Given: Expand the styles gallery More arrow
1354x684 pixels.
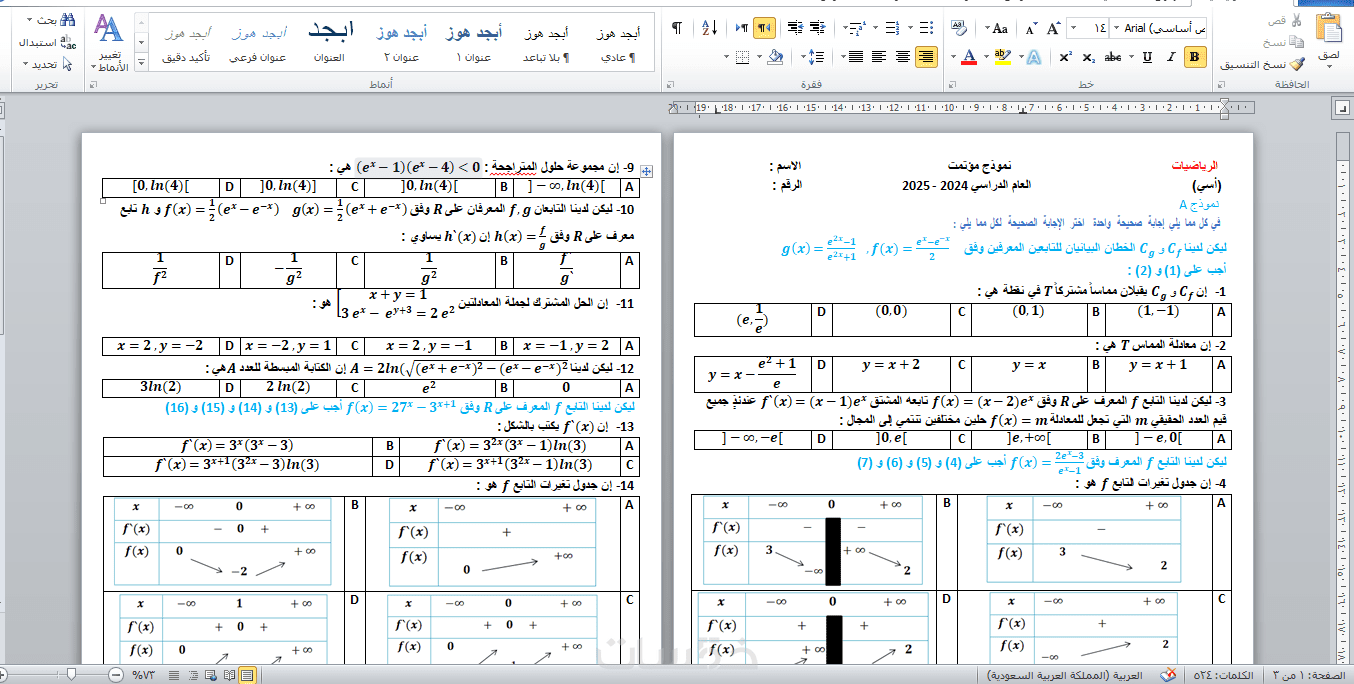Looking at the screenshot, I should pos(141,62).
